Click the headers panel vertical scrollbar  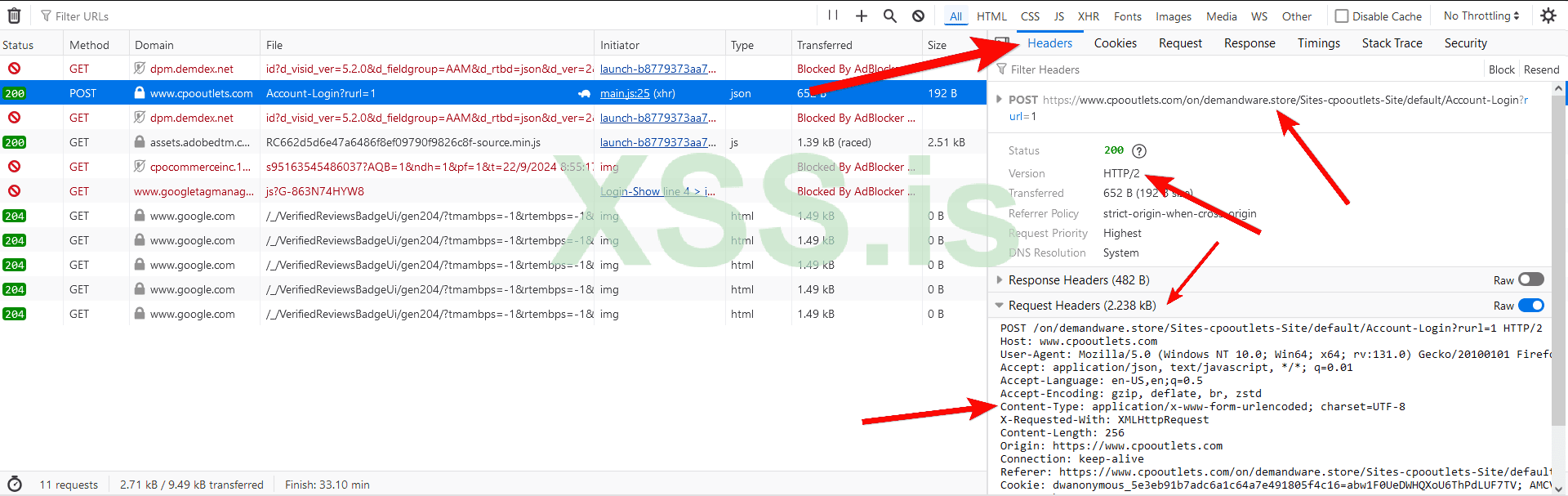click(x=1558, y=261)
